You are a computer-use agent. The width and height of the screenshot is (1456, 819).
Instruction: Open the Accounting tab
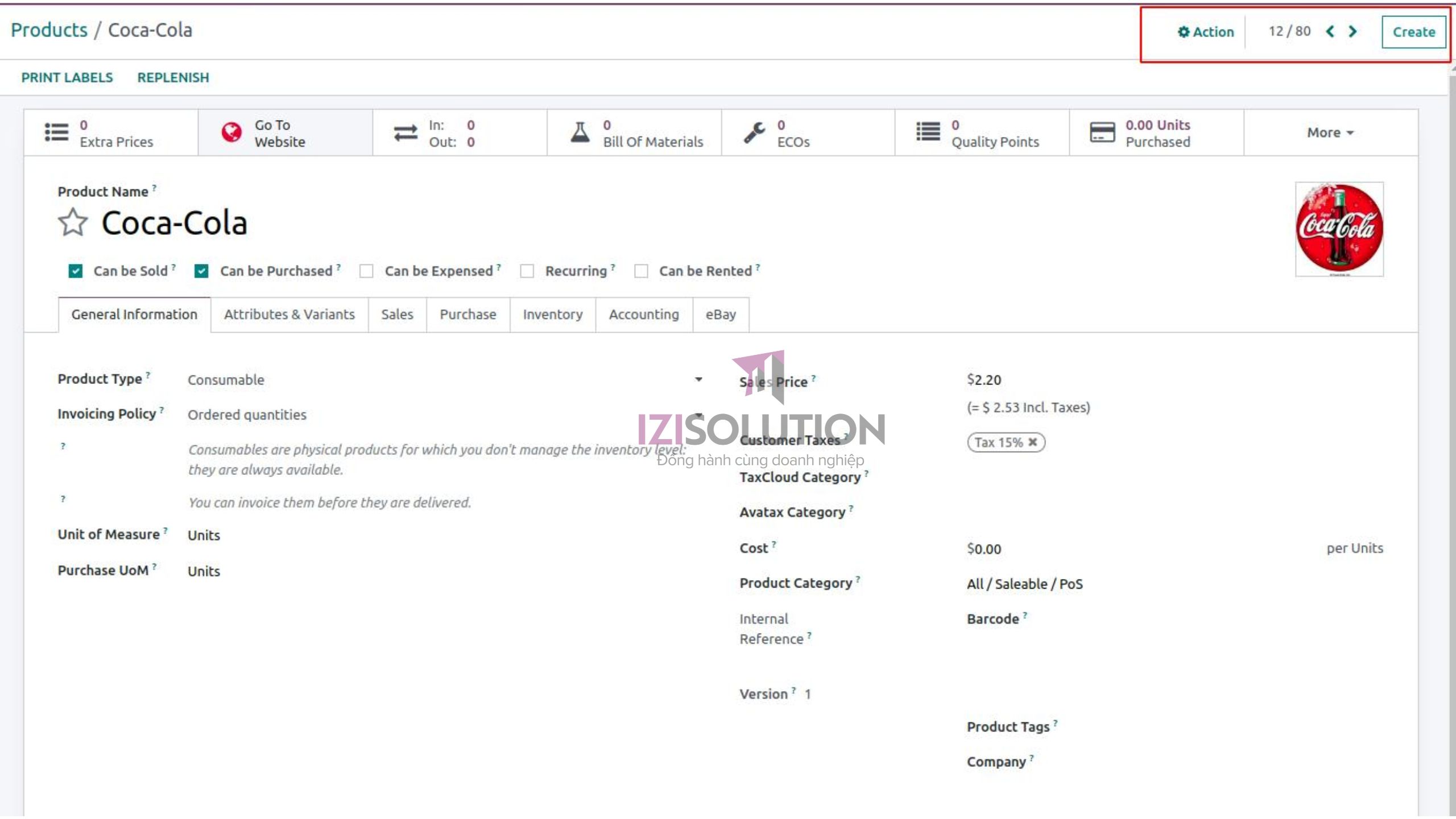(x=643, y=315)
